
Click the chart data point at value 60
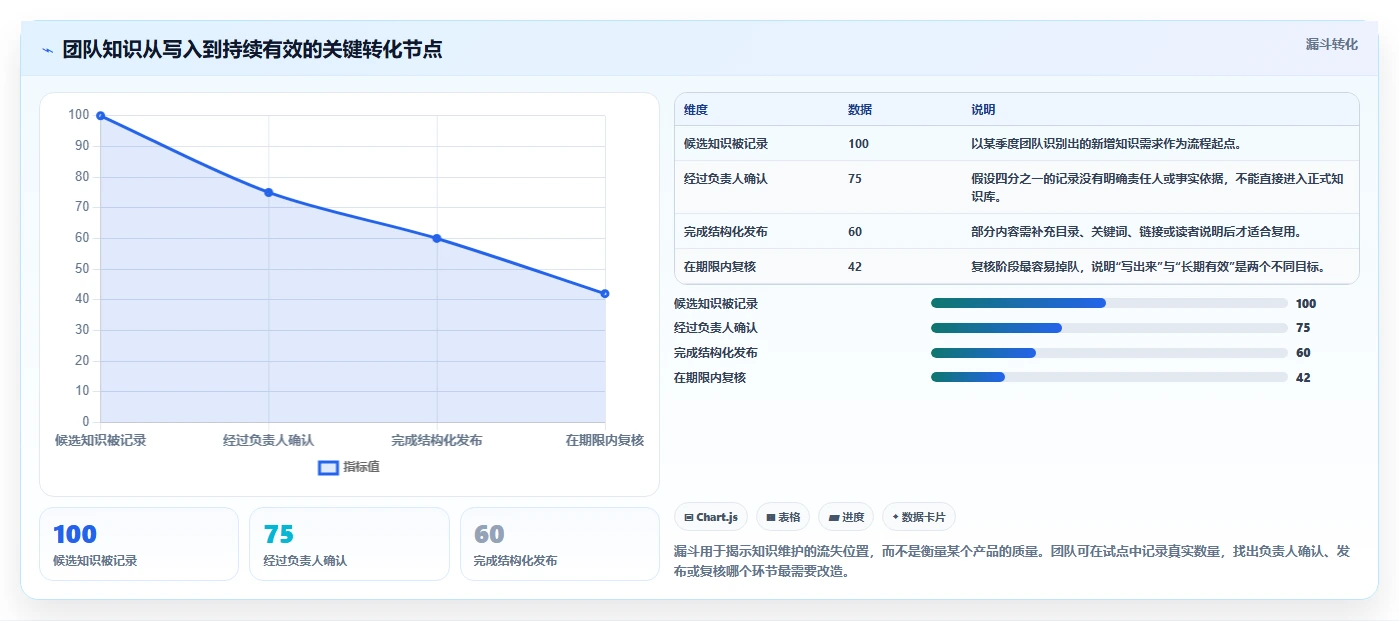tap(437, 238)
